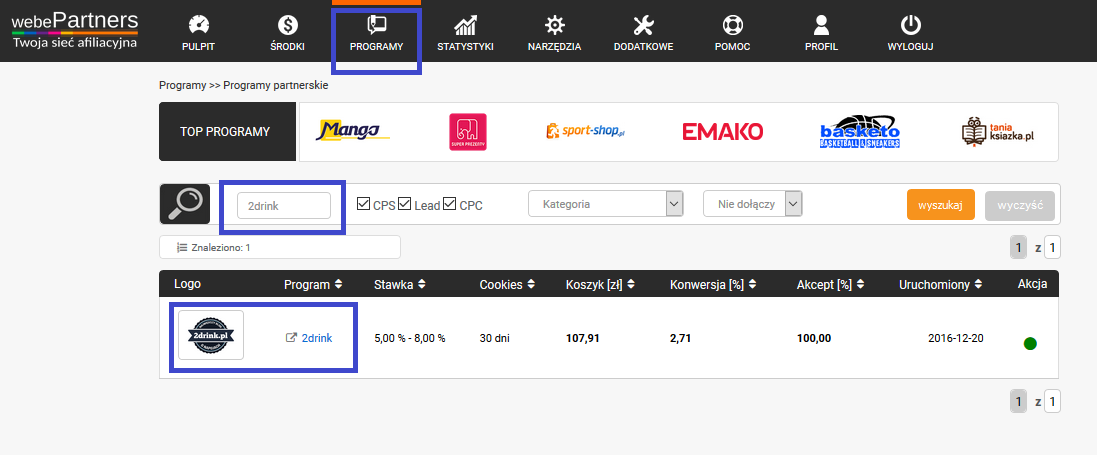Click the list icon beside Znaleziono
1097x455 pixels.
[182, 247]
